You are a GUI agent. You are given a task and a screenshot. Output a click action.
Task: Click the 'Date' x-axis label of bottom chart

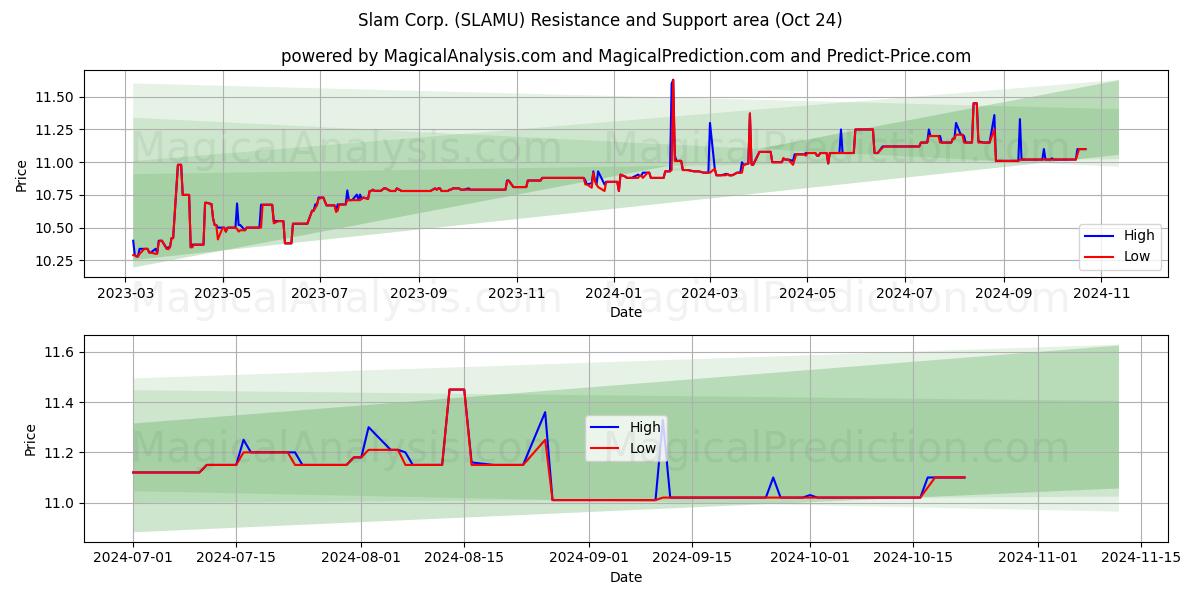(x=626, y=577)
